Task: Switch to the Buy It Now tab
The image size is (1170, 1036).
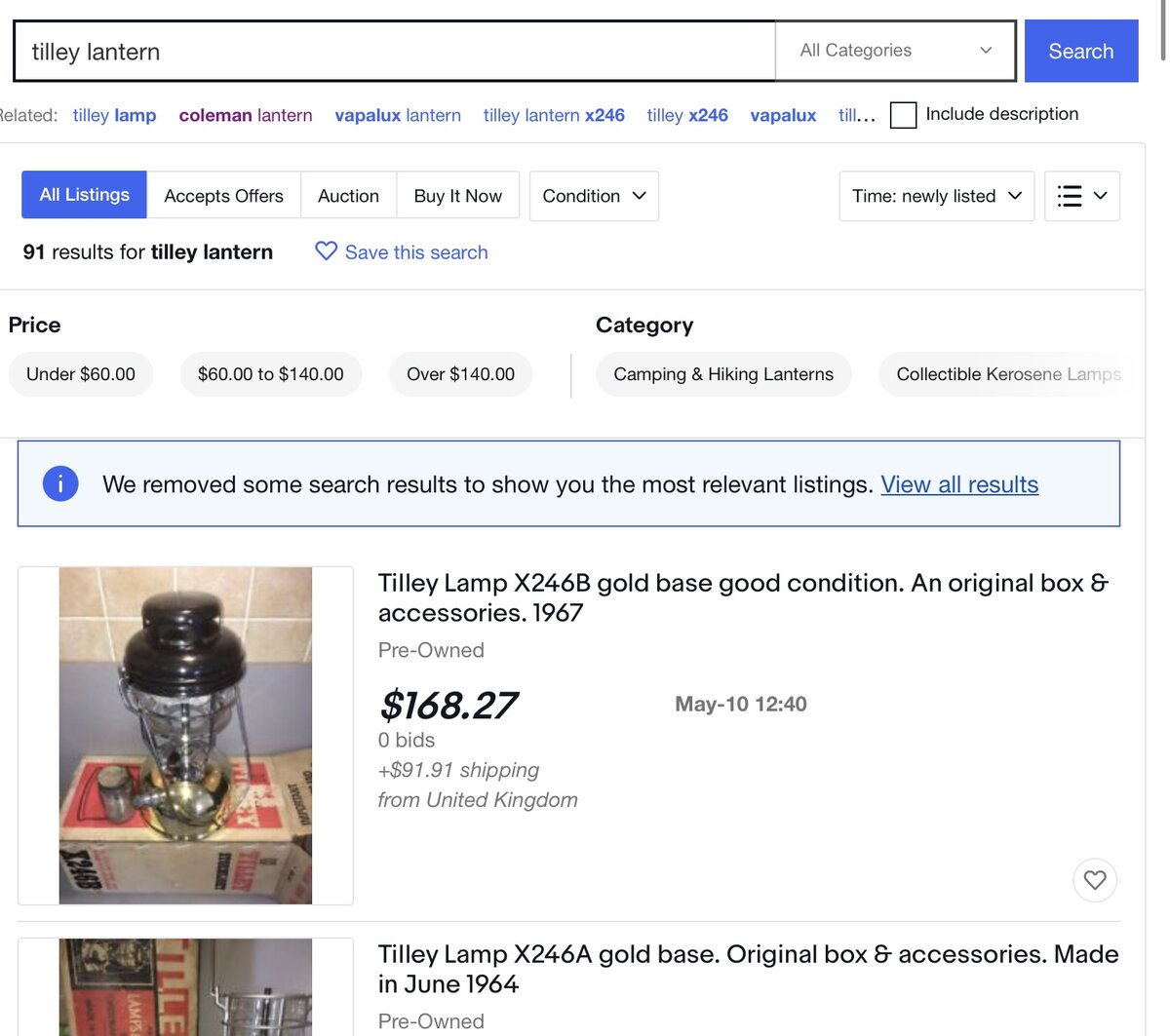Action: pyautogui.click(x=457, y=196)
